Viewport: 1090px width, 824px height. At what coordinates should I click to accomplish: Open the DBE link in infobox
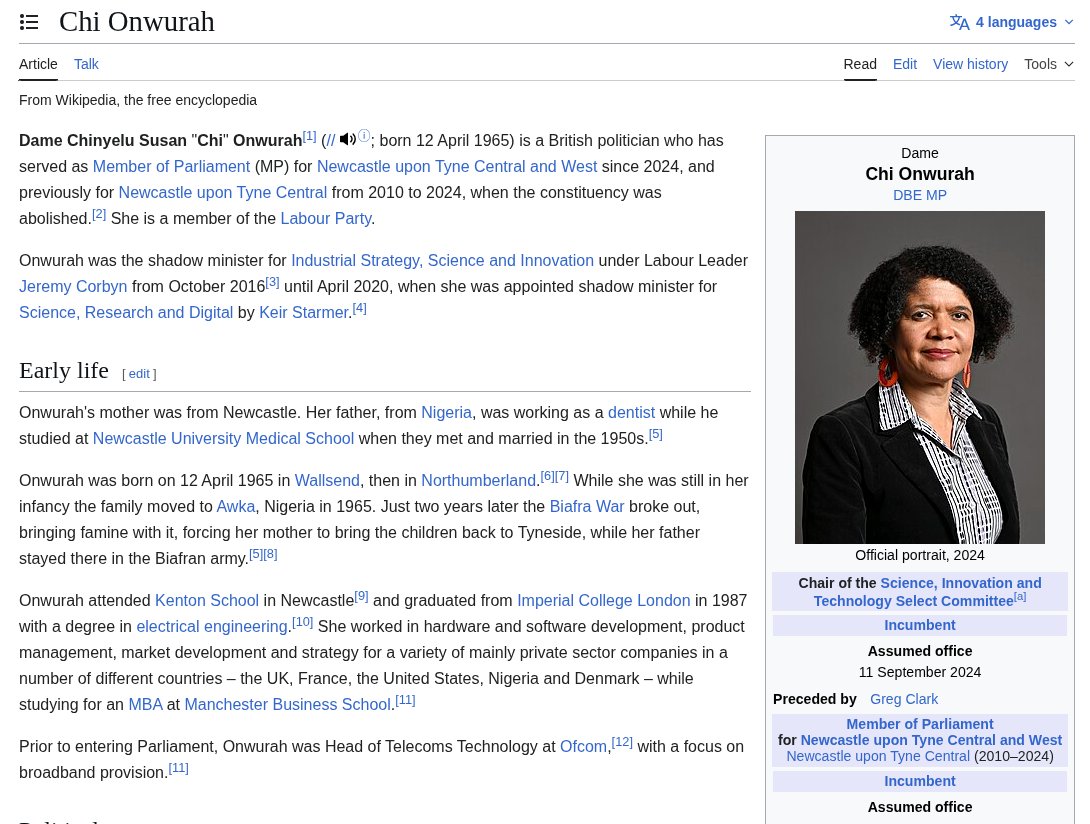tap(907, 195)
